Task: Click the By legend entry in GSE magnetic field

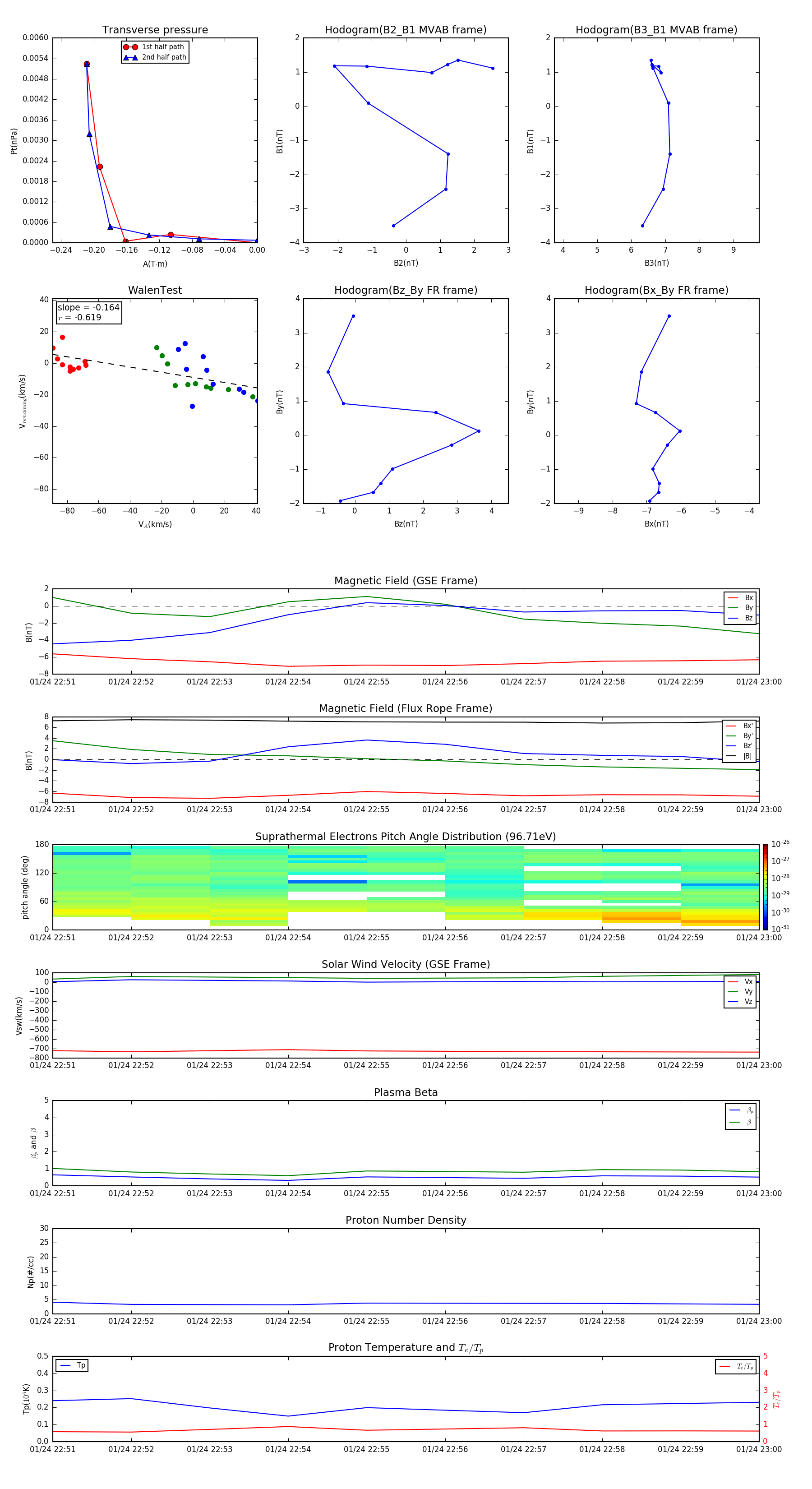Action: (740, 608)
